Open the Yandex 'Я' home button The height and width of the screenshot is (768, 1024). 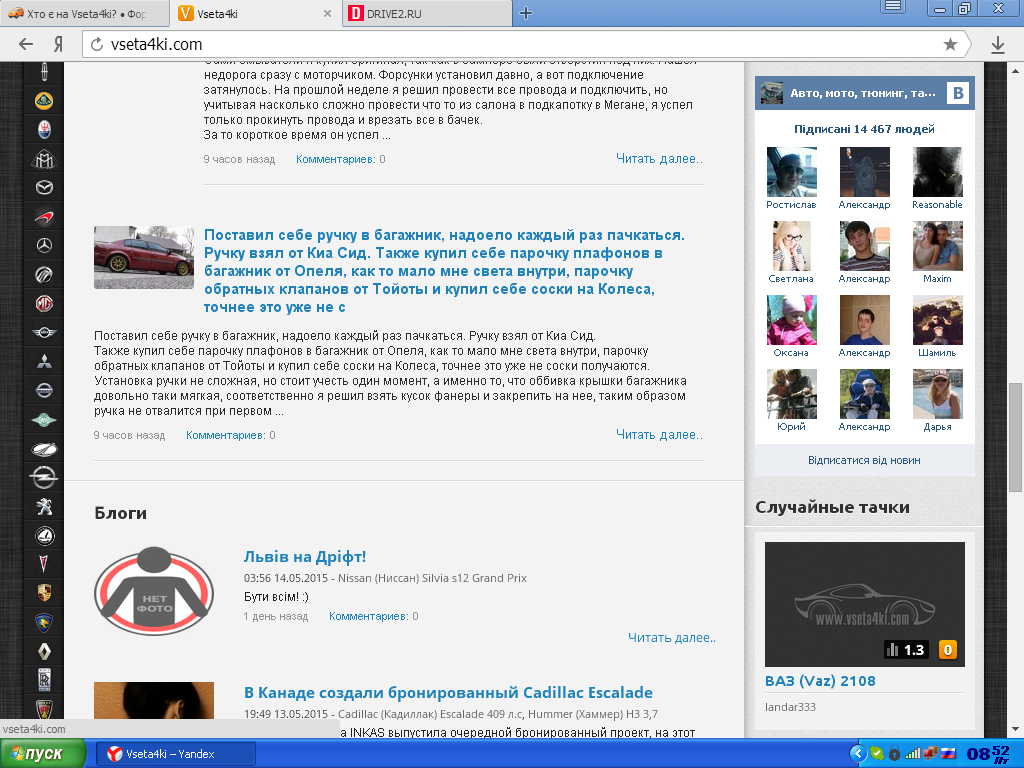(x=59, y=44)
